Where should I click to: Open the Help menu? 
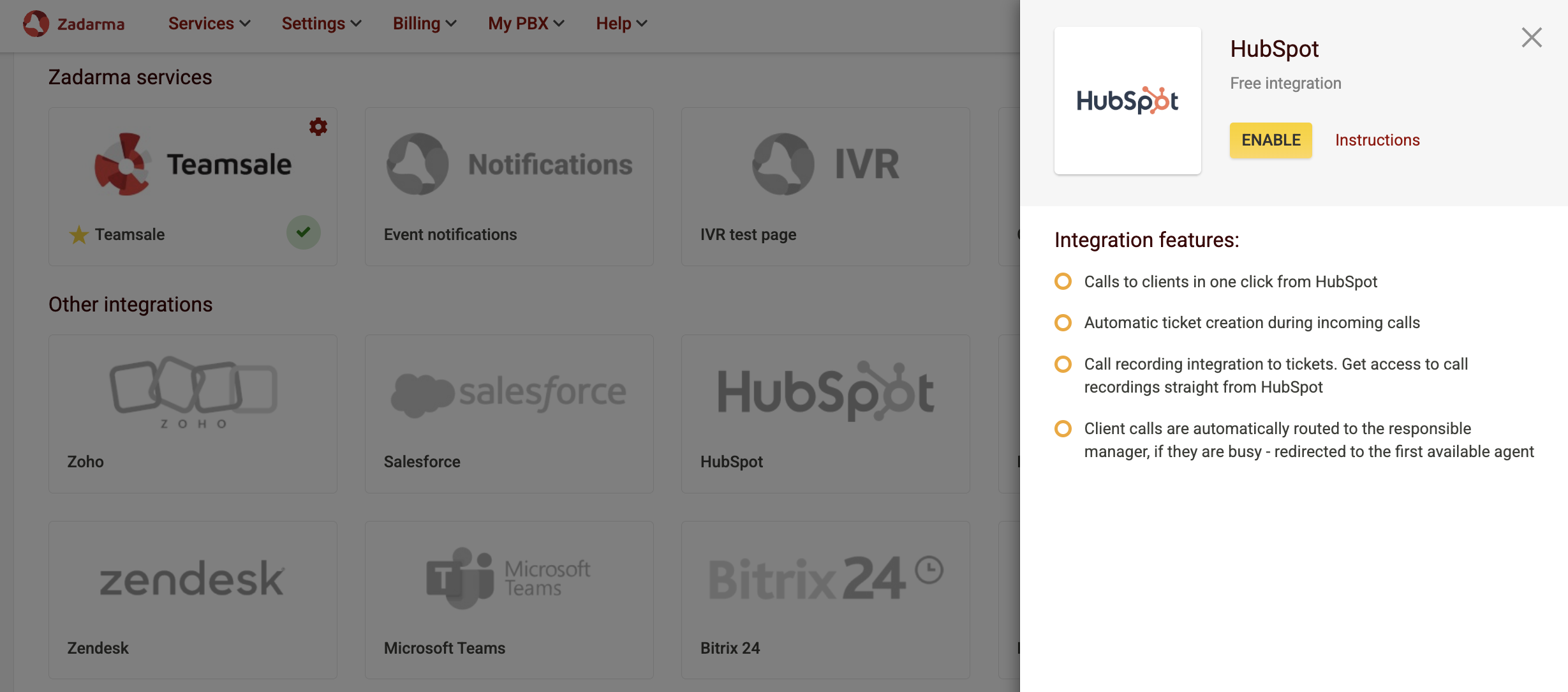[x=621, y=24]
